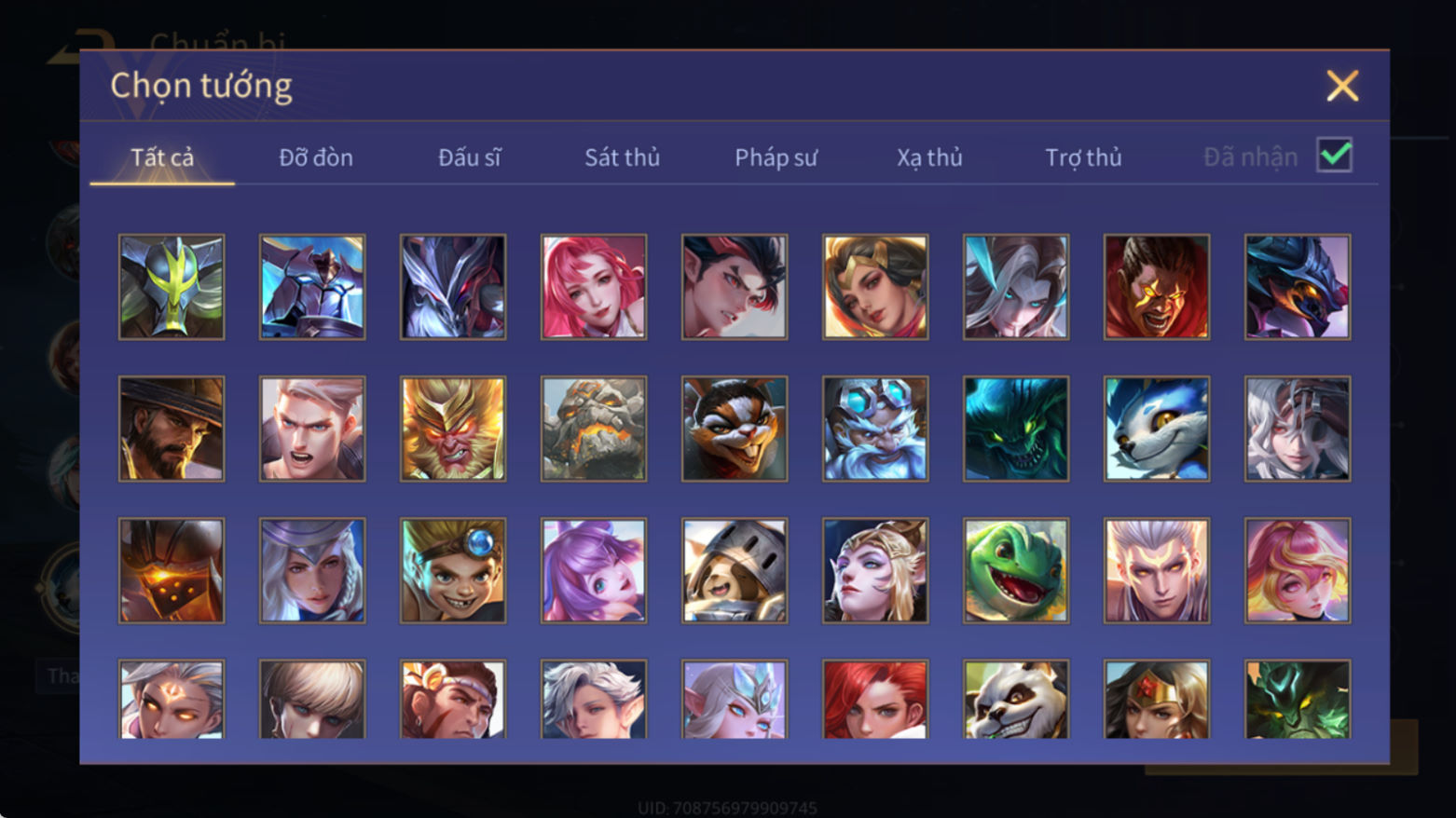Viewport: 1456px width, 818px height.
Task: Select the cowboy hat bearded hero
Action: (172, 429)
